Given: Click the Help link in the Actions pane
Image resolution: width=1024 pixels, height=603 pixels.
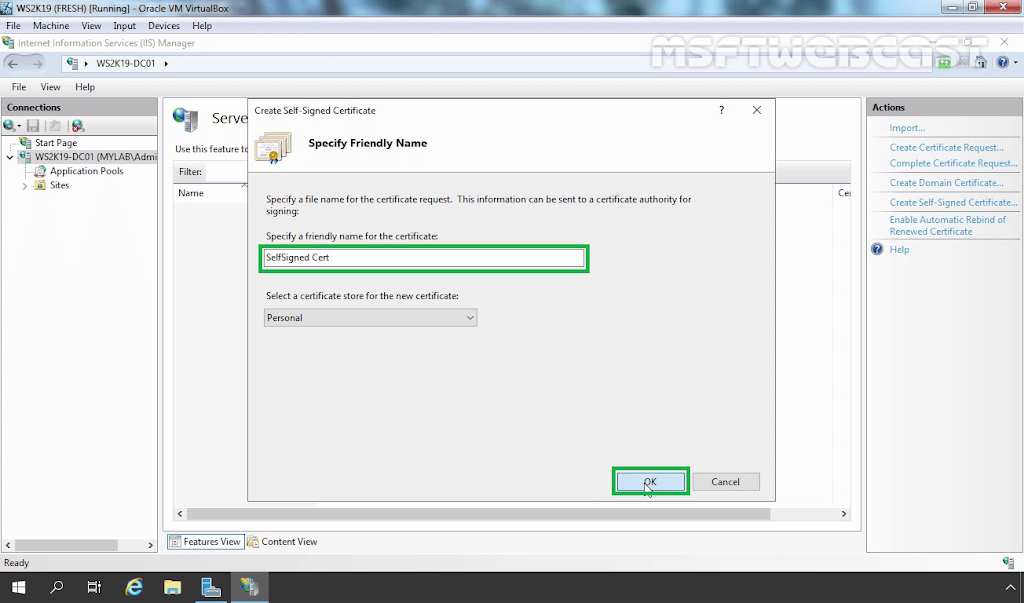Looking at the screenshot, I should (x=899, y=250).
